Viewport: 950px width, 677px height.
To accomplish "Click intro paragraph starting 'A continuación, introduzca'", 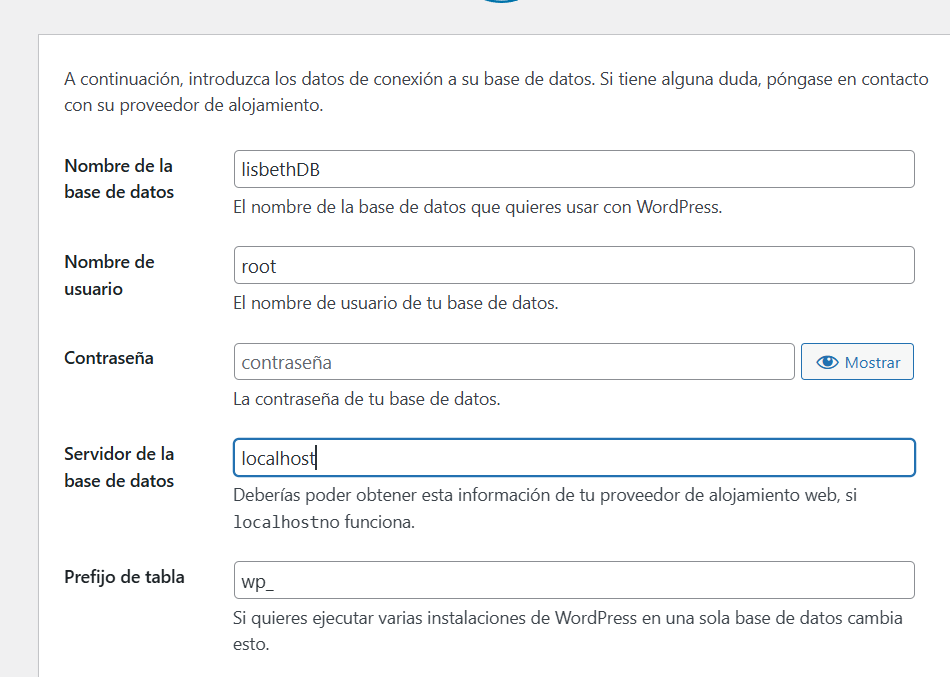I will pos(496,92).
